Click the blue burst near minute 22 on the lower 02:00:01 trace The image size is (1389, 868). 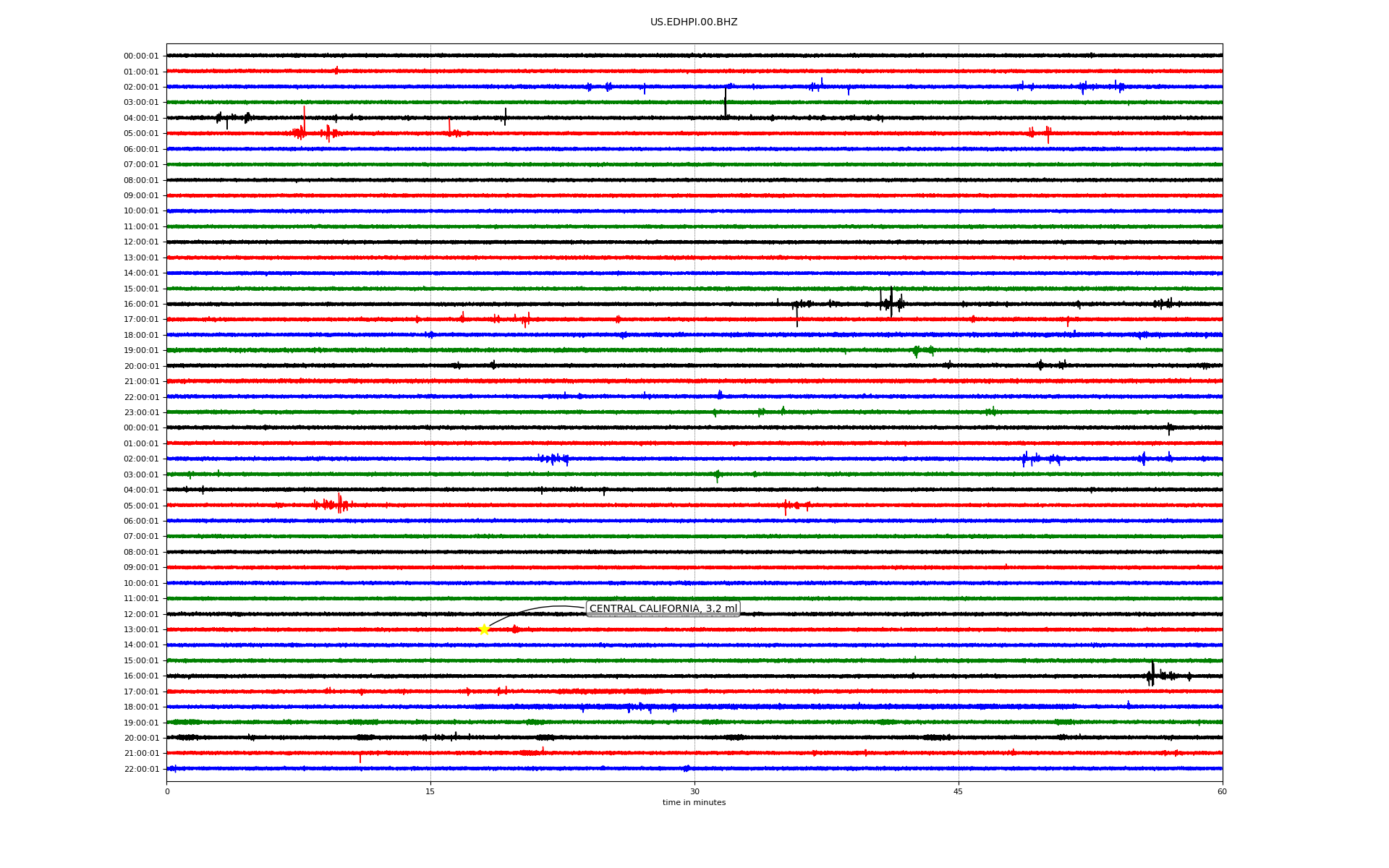[554, 459]
